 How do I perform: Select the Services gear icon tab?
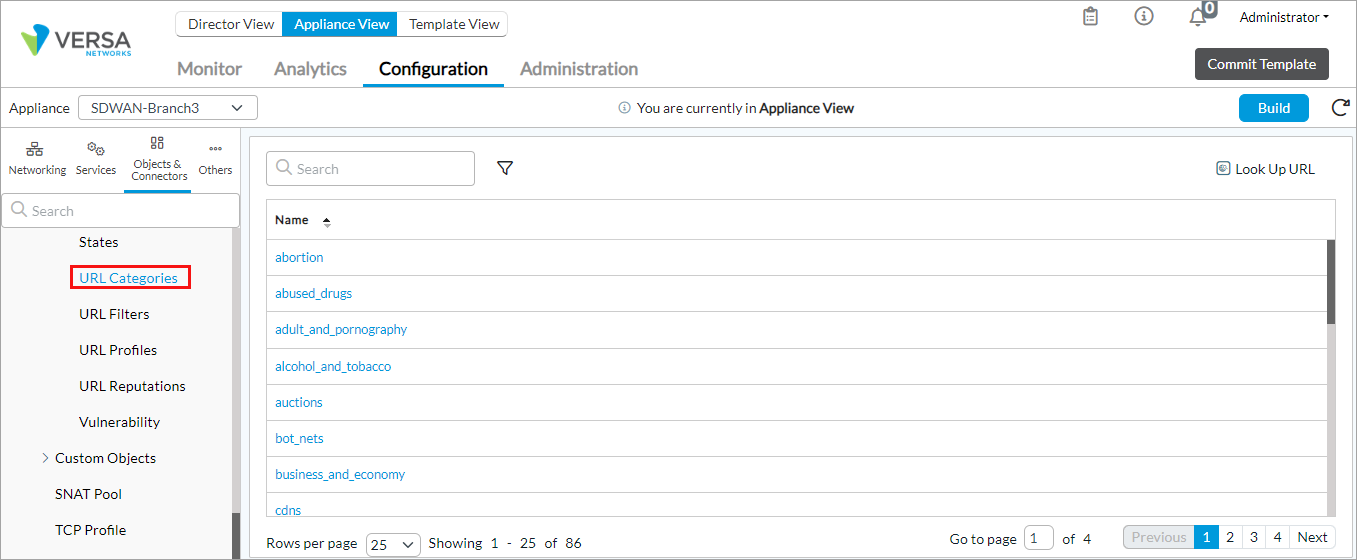click(x=96, y=159)
